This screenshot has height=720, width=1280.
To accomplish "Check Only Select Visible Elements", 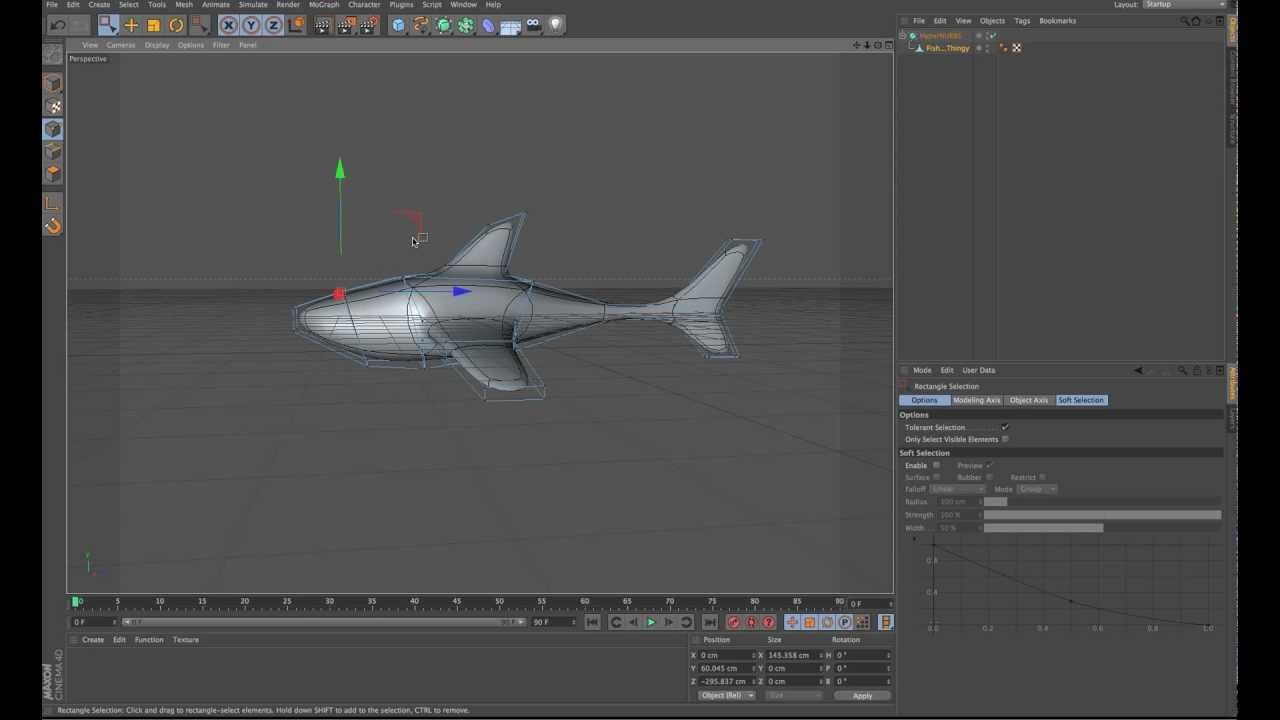I will point(1005,439).
